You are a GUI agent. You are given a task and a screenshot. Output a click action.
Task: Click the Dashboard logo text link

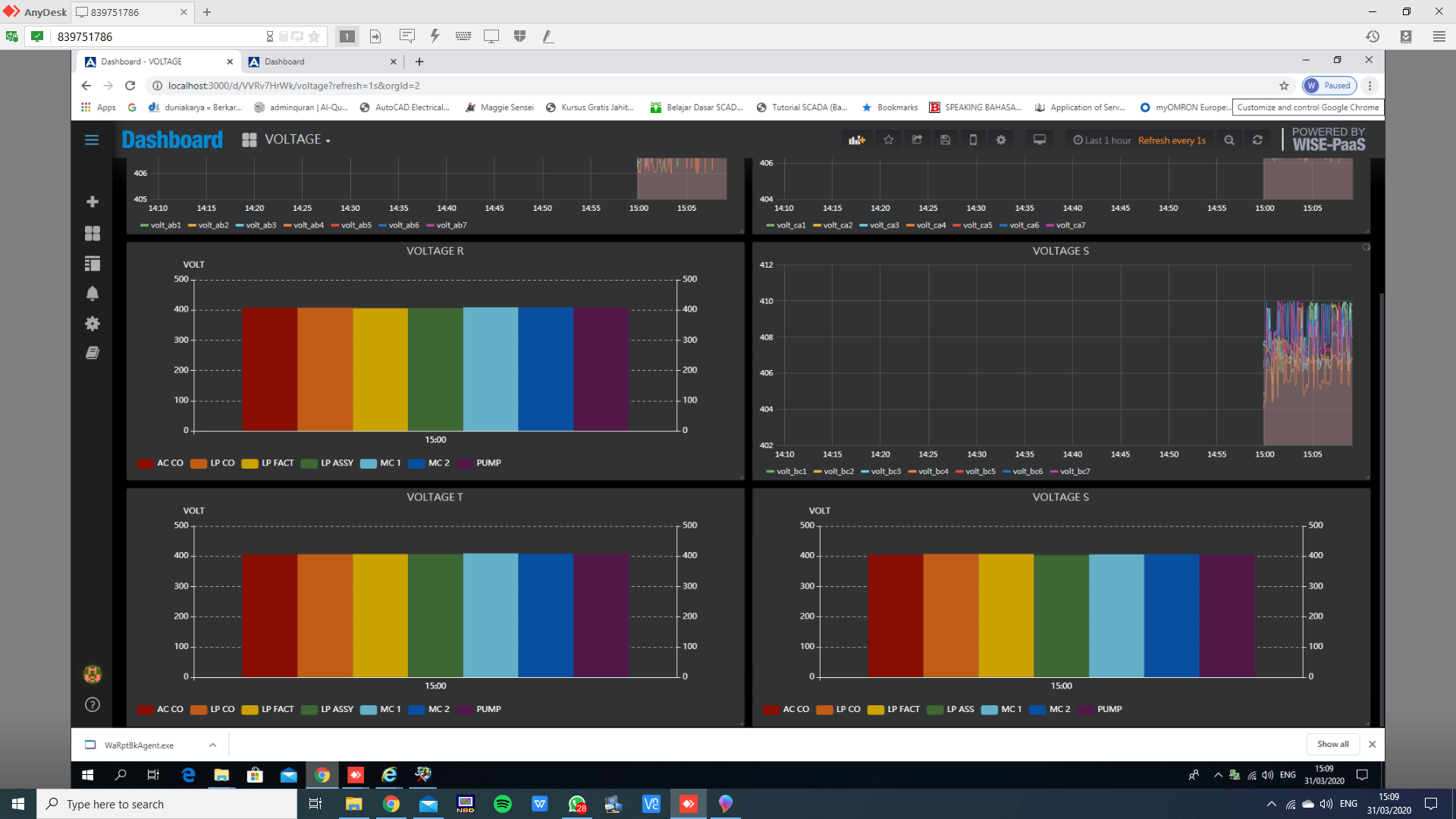(172, 140)
